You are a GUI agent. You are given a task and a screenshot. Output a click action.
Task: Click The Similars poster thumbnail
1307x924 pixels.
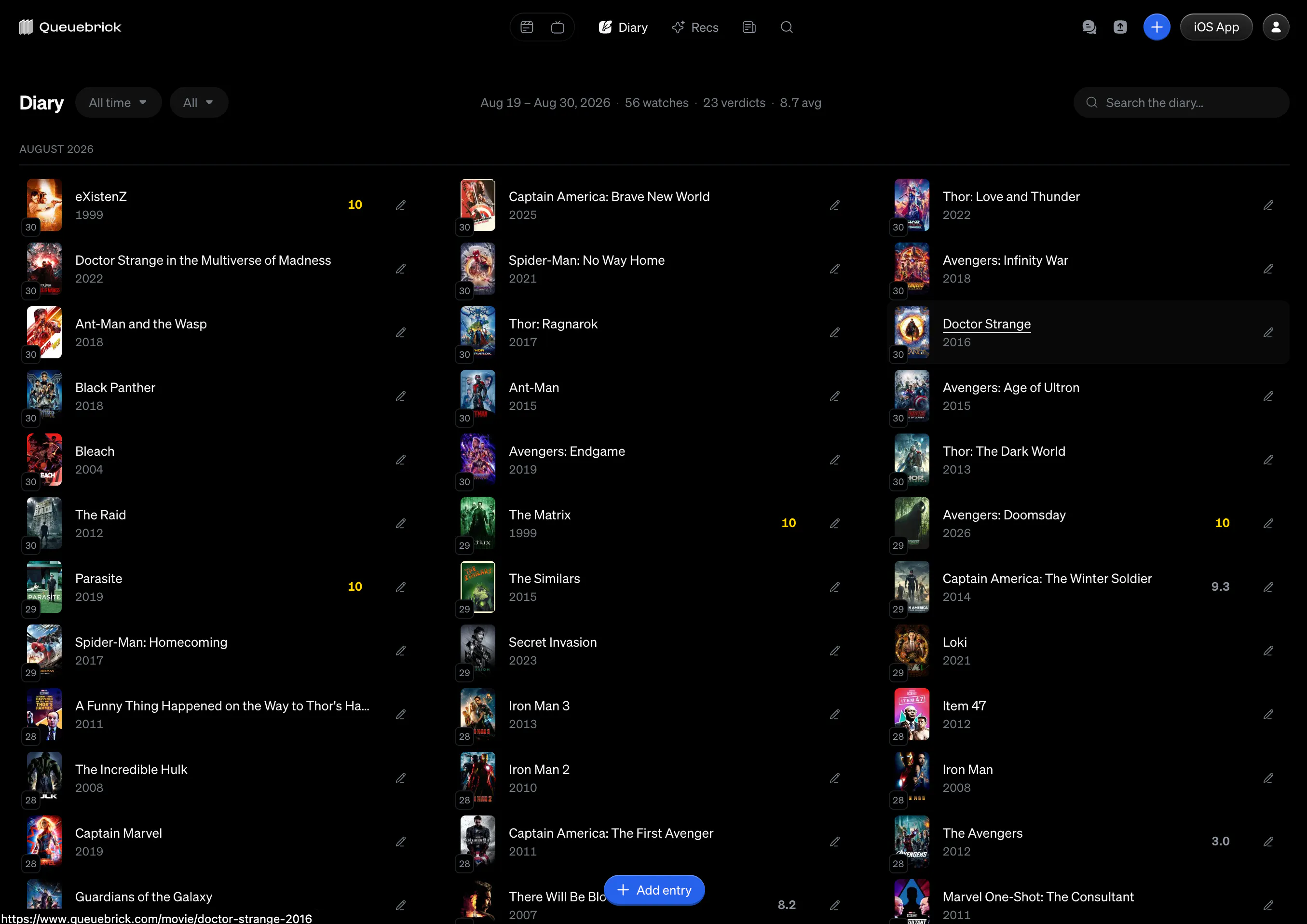[x=477, y=587]
